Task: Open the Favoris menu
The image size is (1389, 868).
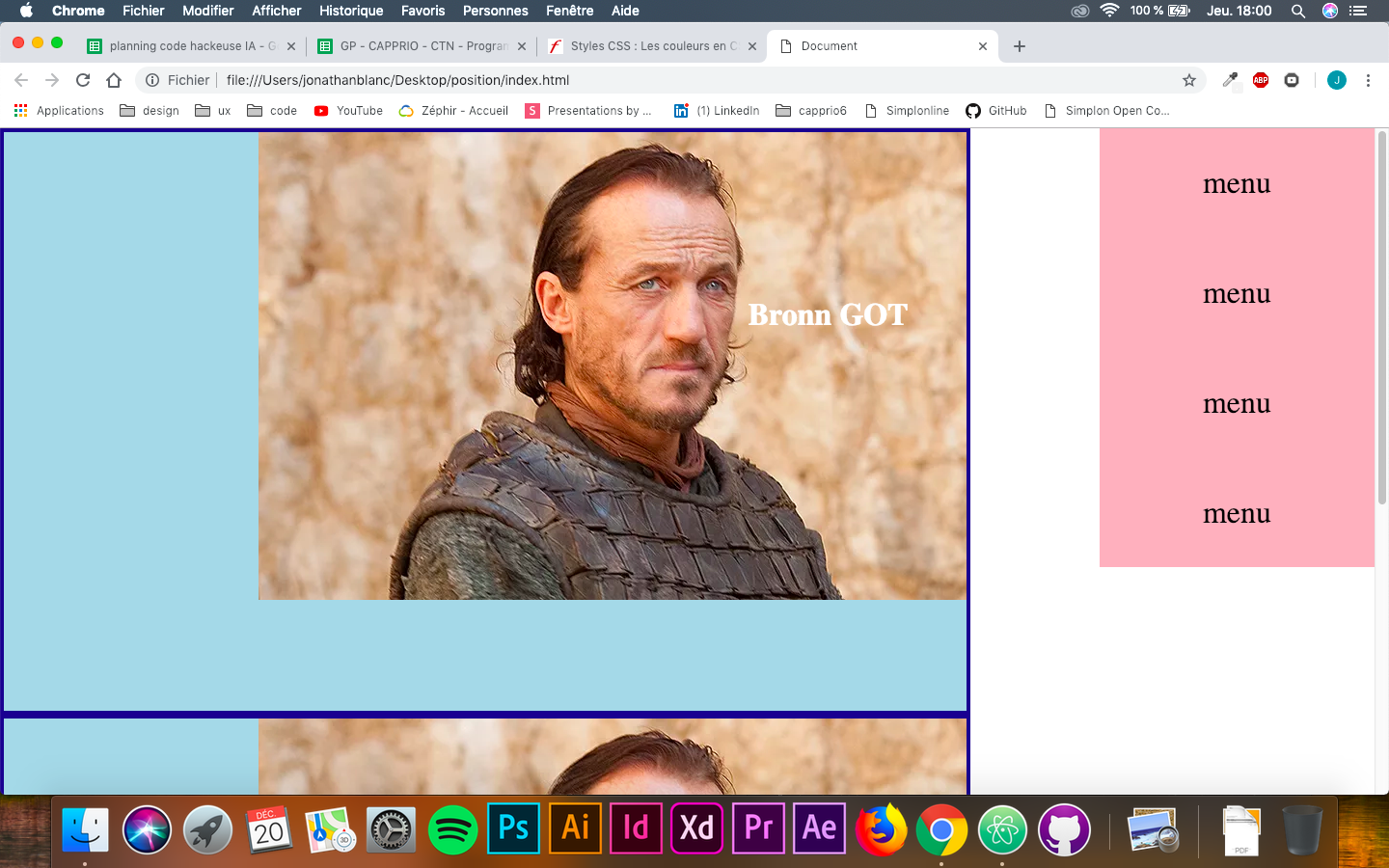Action: (x=423, y=11)
